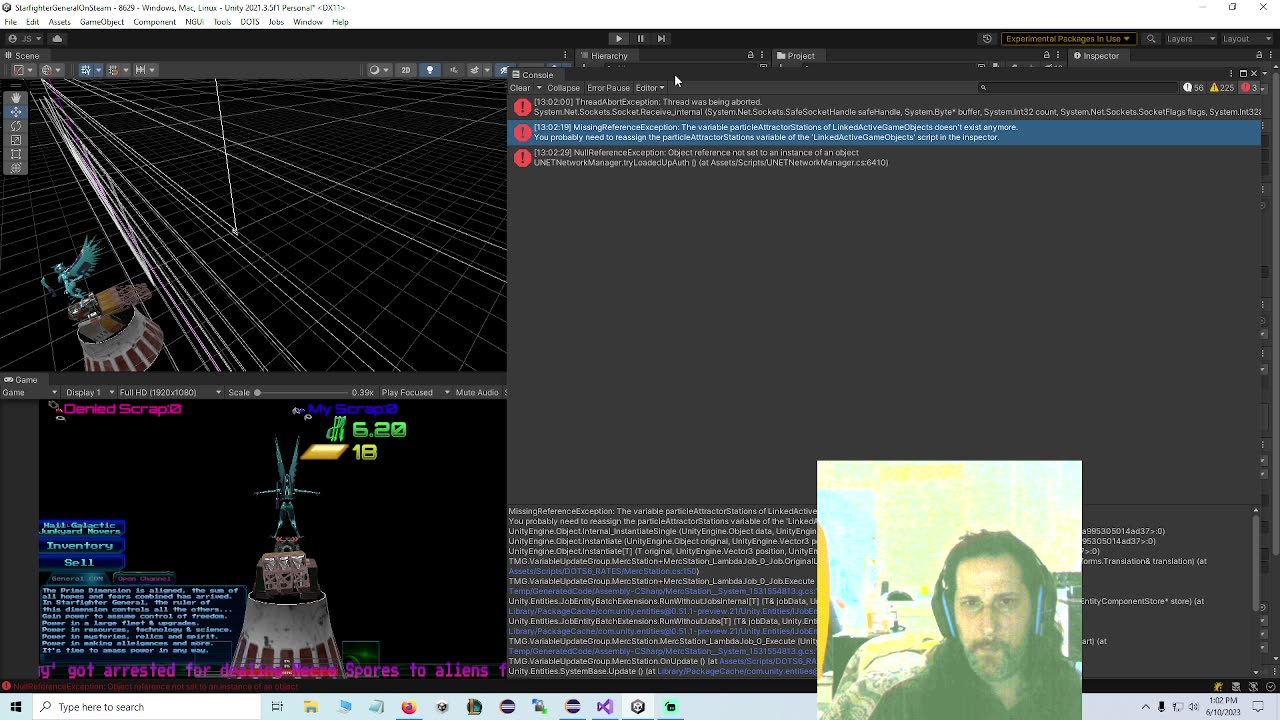Click the search magnifier in the Console toolbar
1280x720 pixels.
984,88
